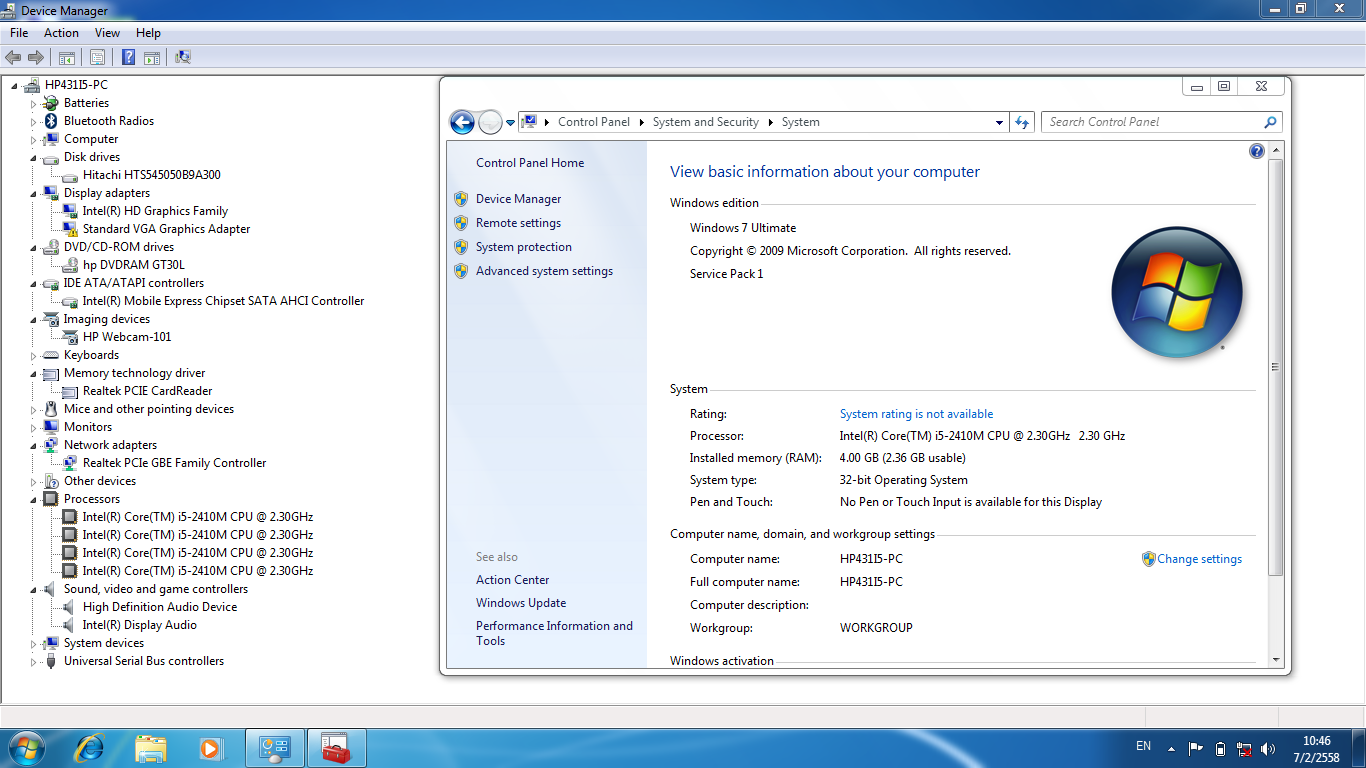Screen dimensions: 1366x768
Task: Open the Control Panel Home link
Action: pos(530,163)
